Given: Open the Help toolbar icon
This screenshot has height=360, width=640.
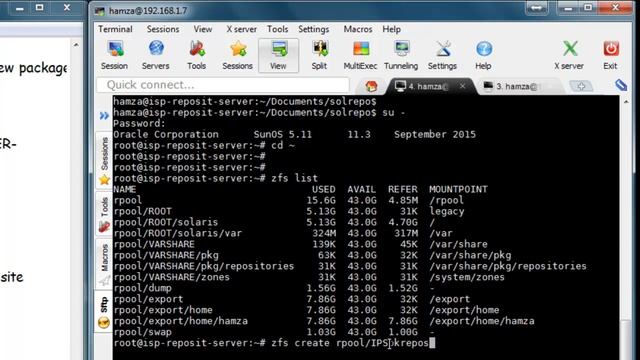Looking at the screenshot, I should click(x=483, y=55).
